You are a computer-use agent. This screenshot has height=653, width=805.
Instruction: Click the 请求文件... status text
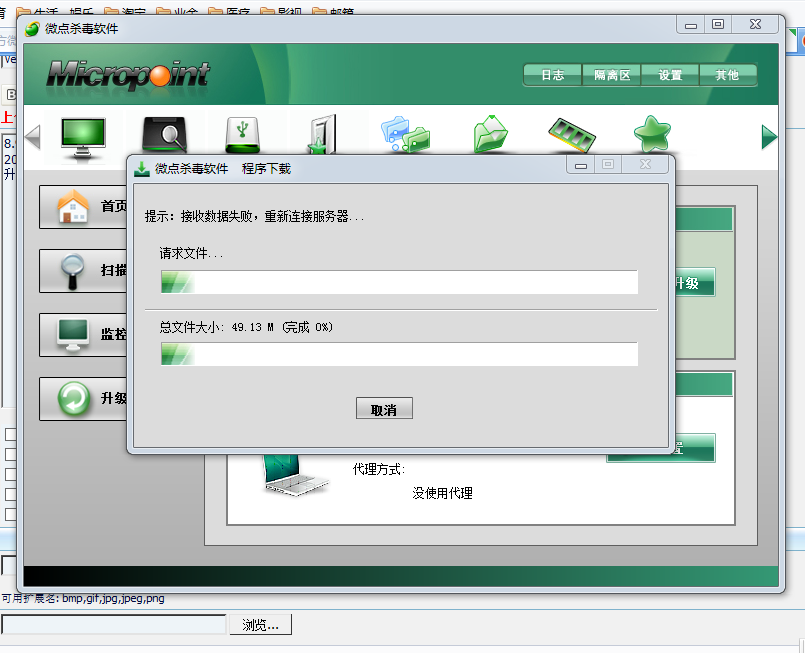(x=191, y=253)
